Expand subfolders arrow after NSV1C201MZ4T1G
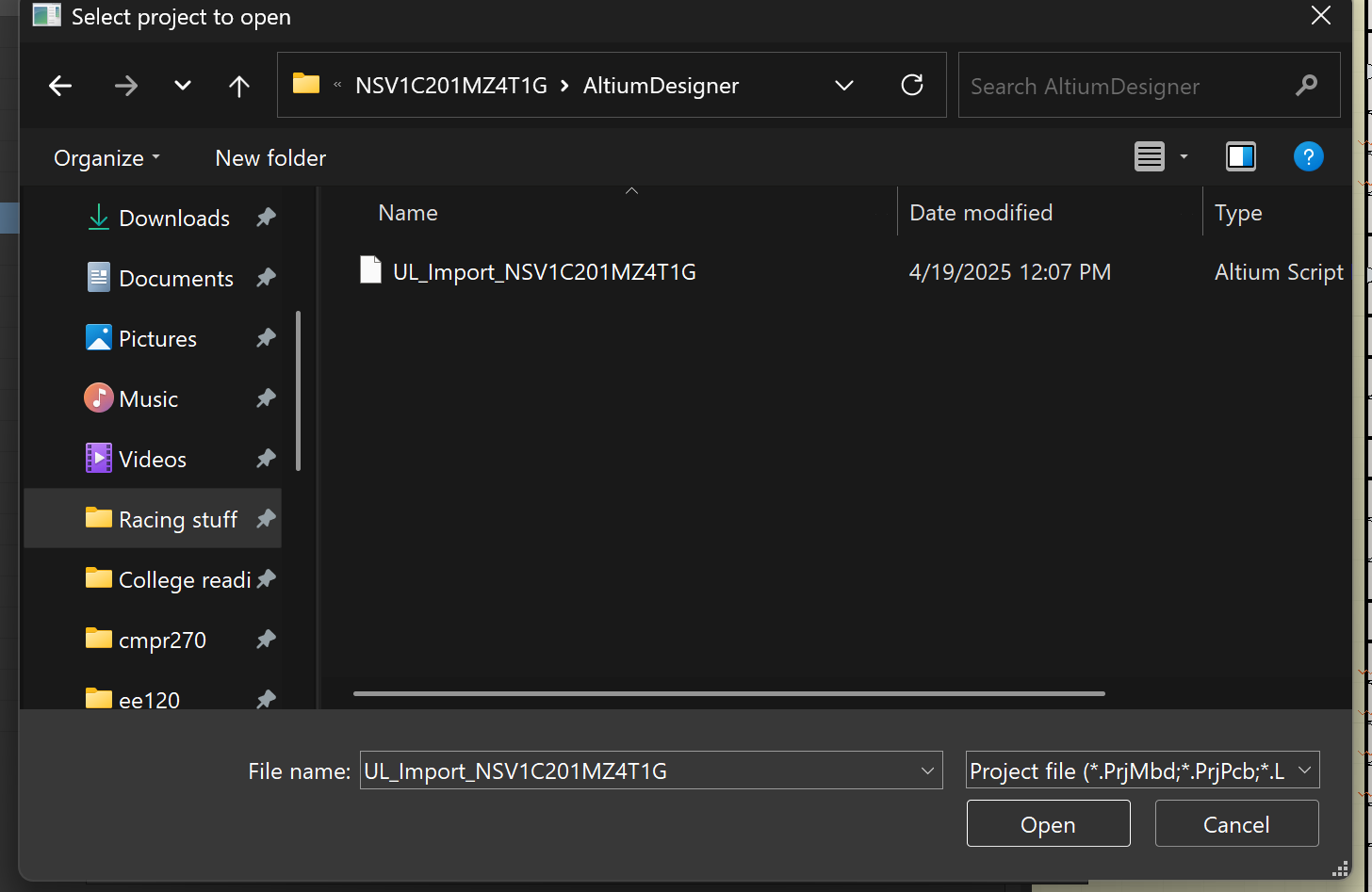Viewport: 1372px width, 892px height. tap(564, 86)
